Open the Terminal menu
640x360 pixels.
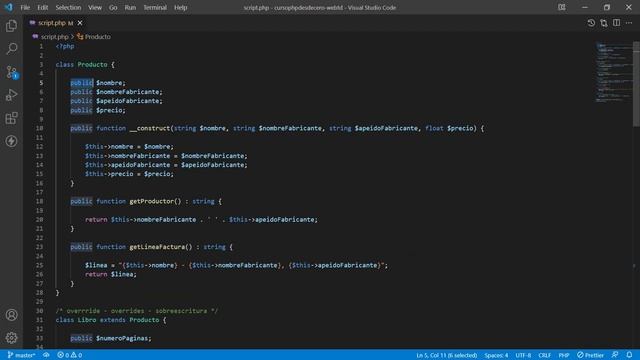pos(155,7)
